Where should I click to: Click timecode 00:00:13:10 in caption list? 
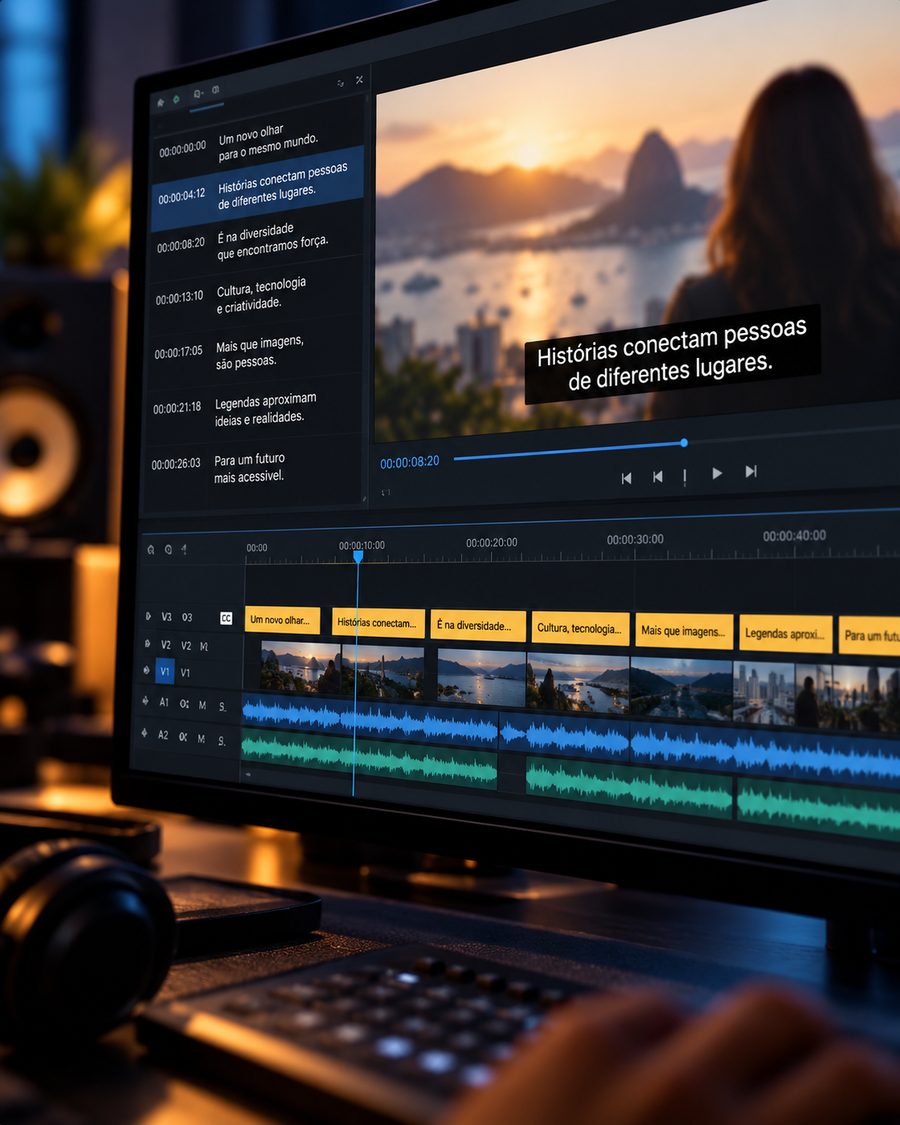point(179,298)
